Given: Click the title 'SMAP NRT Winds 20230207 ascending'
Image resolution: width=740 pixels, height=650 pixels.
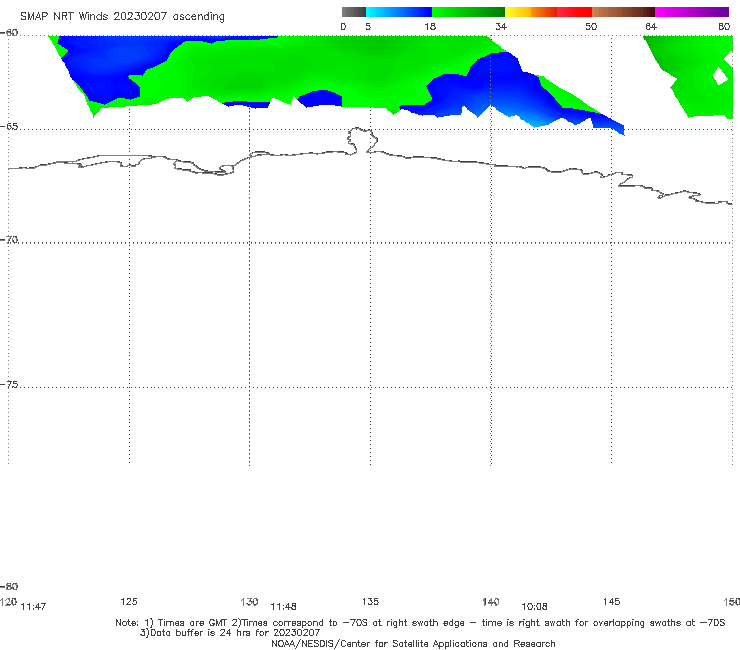Looking at the screenshot, I should point(122,16).
